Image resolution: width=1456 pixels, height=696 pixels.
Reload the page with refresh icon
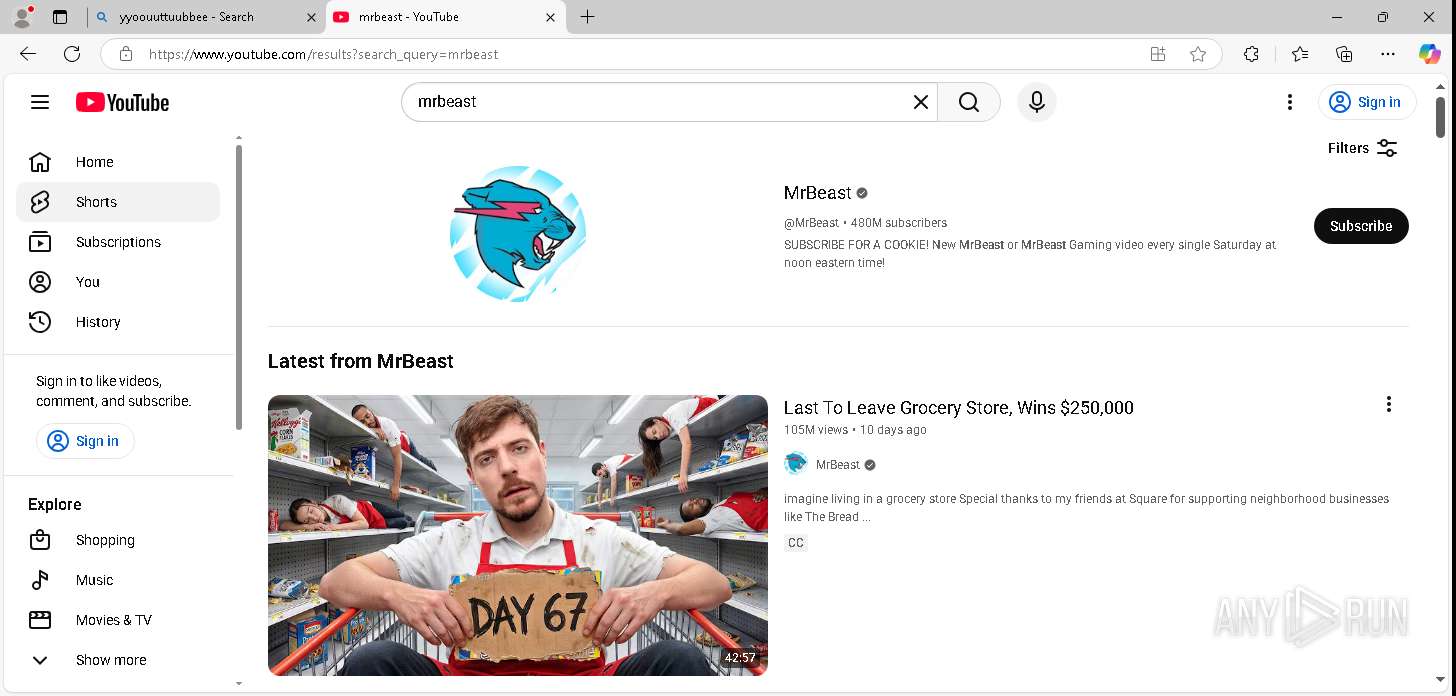72,54
